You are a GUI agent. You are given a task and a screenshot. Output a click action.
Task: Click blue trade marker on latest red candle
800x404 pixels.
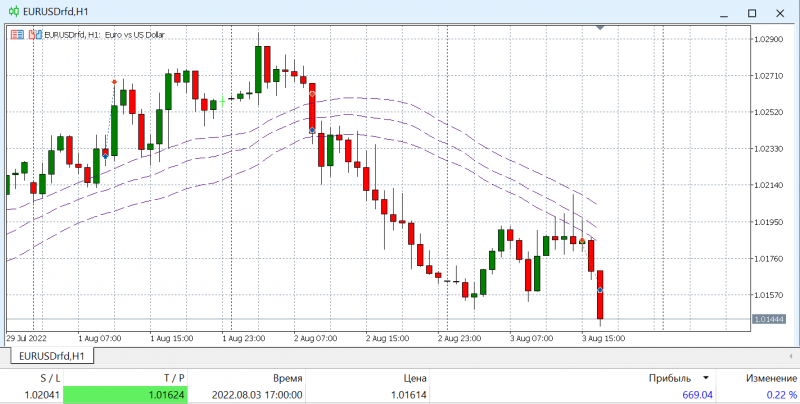click(x=600, y=290)
